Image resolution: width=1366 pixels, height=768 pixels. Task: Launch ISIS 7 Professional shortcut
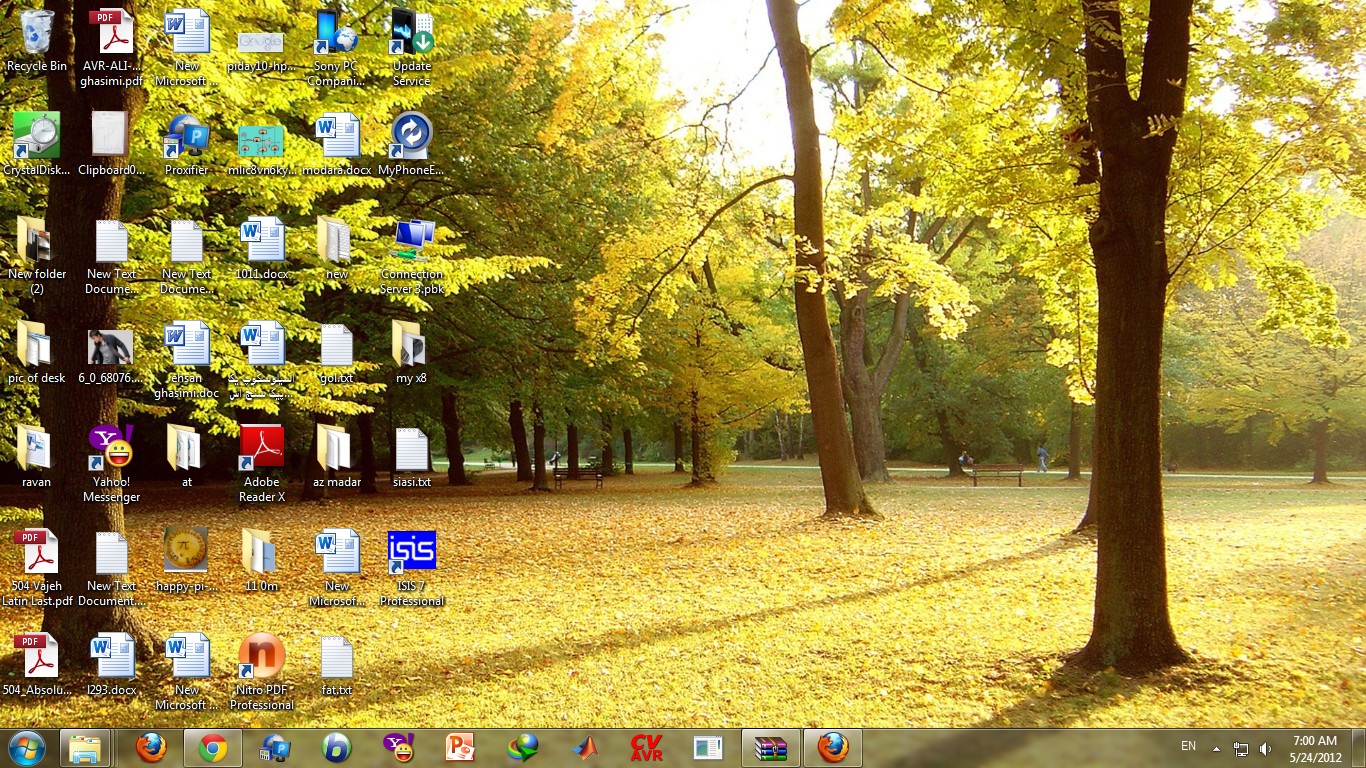[412, 567]
